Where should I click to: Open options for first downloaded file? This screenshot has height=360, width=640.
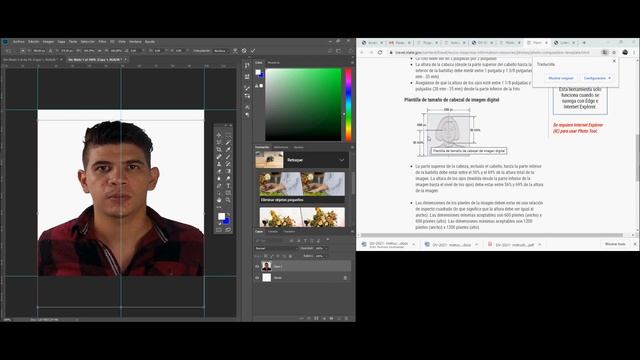click(x=413, y=244)
